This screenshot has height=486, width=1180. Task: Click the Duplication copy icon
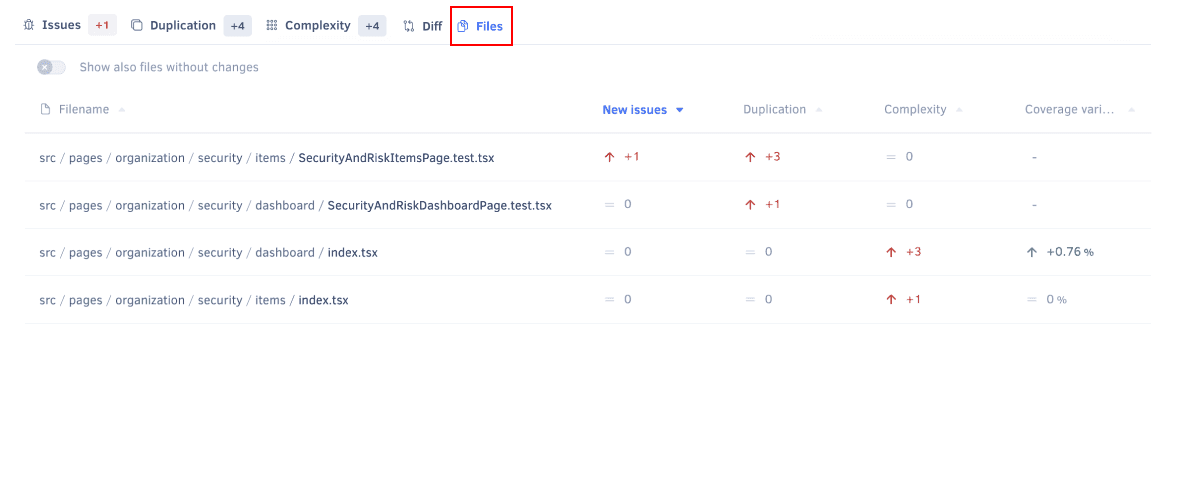coord(137,26)
